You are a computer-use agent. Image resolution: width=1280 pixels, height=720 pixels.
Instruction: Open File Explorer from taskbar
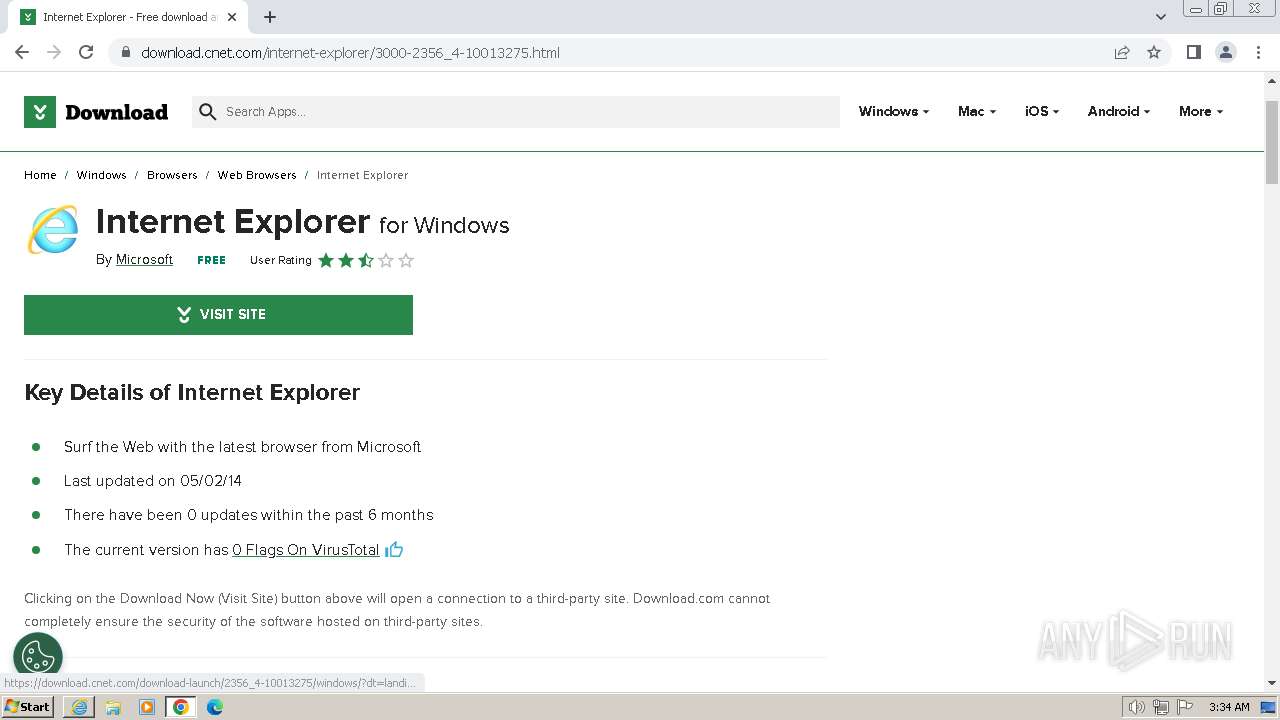[x=113, y=707]
